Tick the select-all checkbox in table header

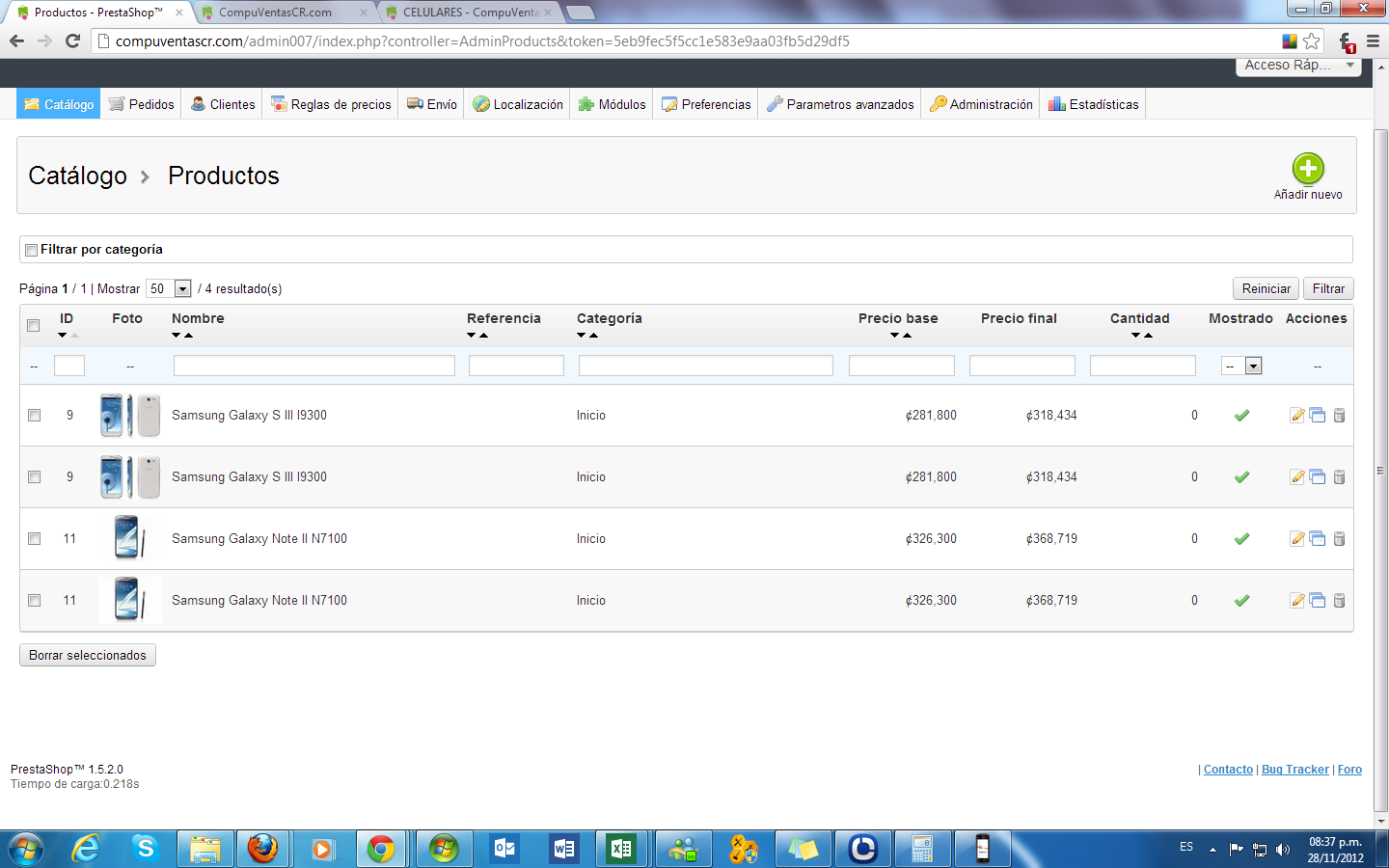coord(34,326)
